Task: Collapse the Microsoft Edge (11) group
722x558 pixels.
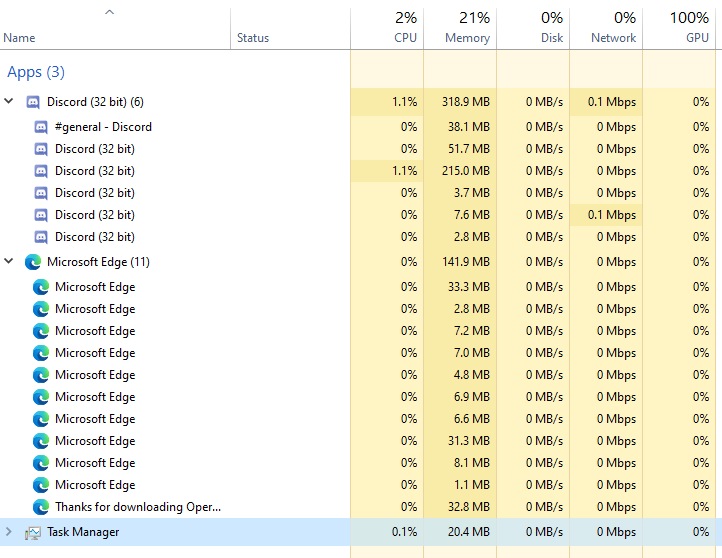Action: [9, 261]
